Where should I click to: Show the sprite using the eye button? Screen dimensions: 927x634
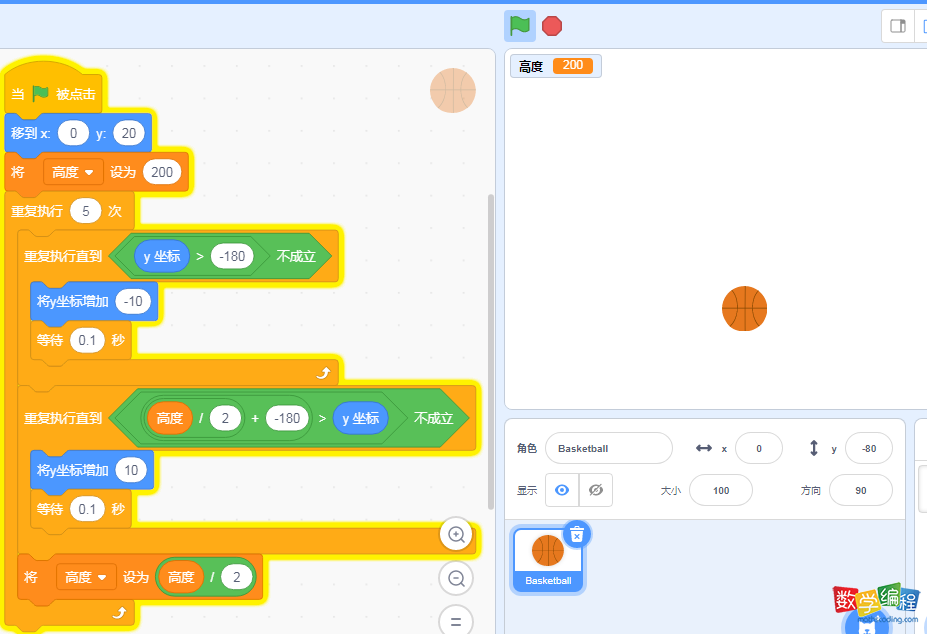click(562, 490)
